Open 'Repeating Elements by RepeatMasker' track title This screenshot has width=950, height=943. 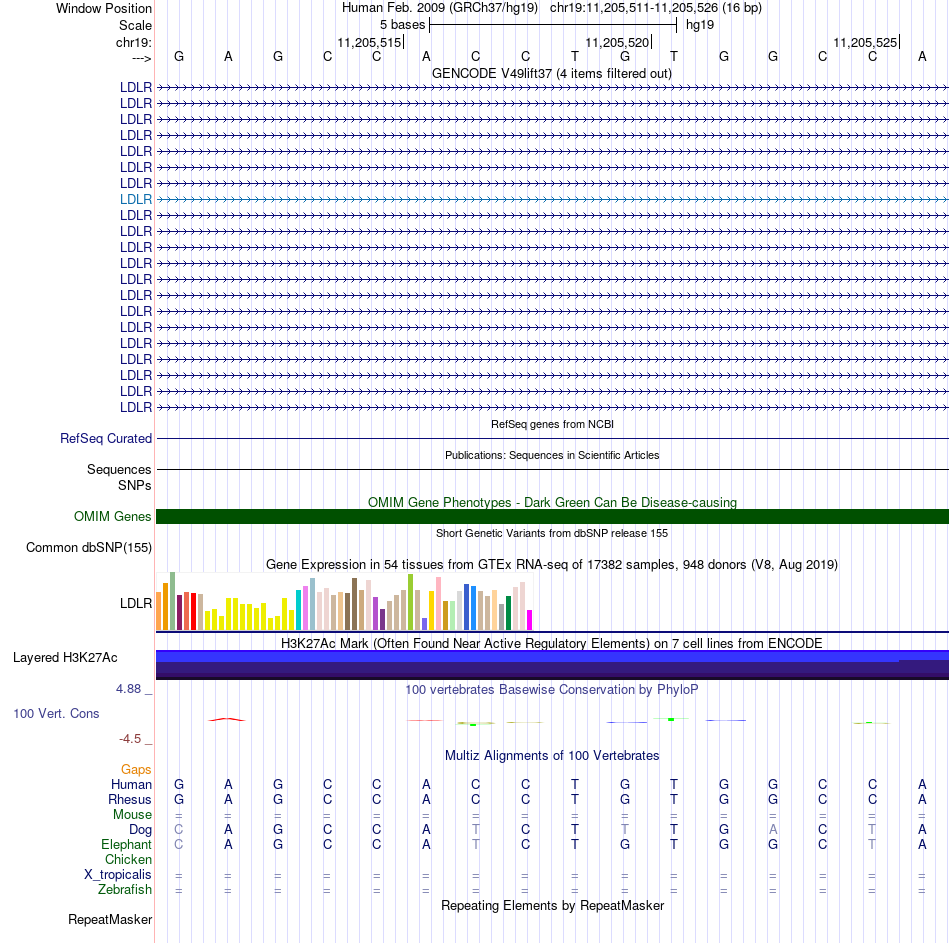point(552,905)
